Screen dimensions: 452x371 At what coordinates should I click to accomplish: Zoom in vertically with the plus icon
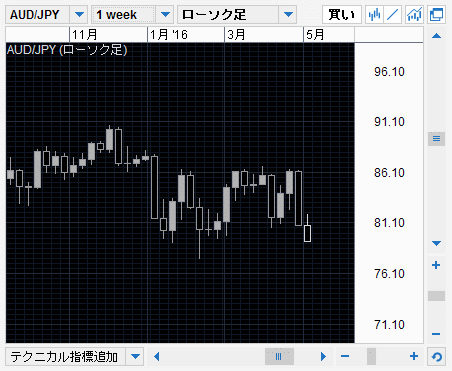(436, 265)
